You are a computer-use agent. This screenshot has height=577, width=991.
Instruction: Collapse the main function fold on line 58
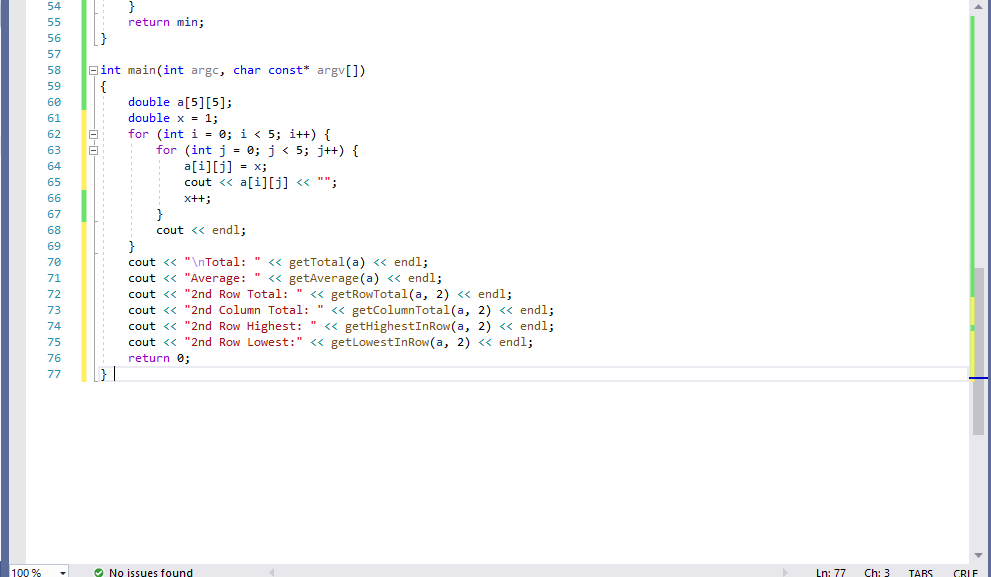coord(92,70)
